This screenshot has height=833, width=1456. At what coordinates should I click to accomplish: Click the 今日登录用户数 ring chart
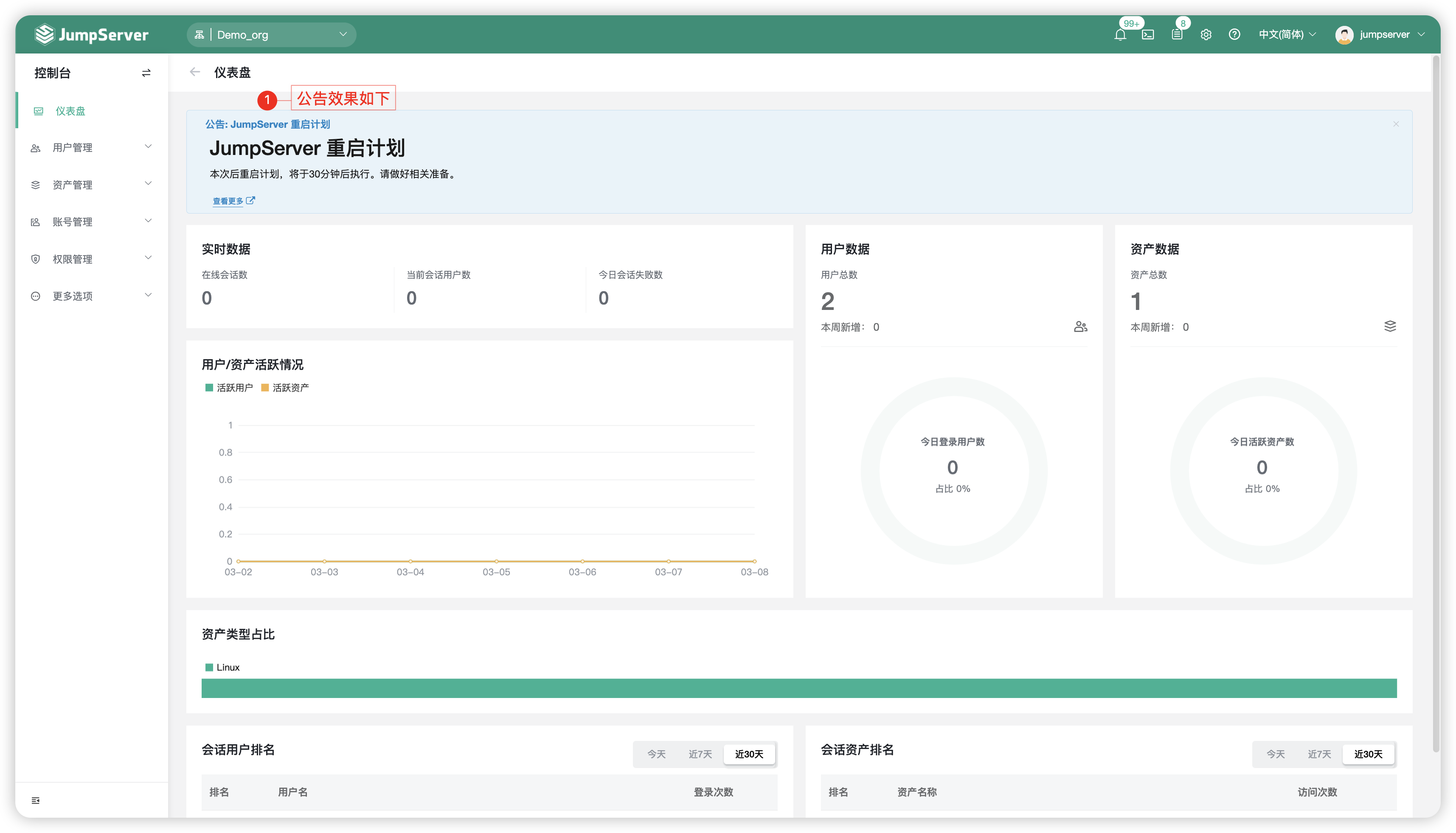(x=953, y=470)
